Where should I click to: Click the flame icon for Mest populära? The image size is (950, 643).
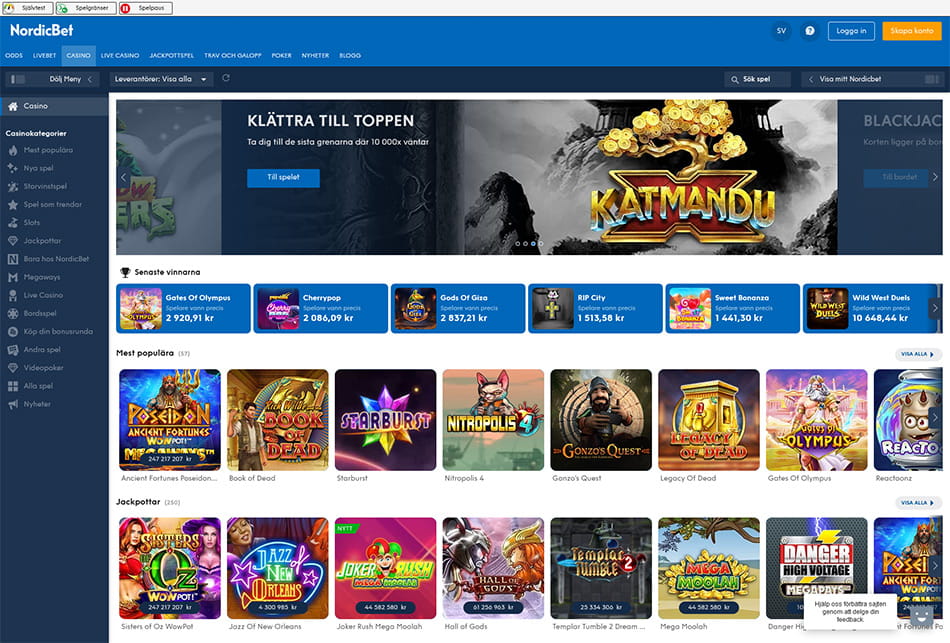click(13, 150)
